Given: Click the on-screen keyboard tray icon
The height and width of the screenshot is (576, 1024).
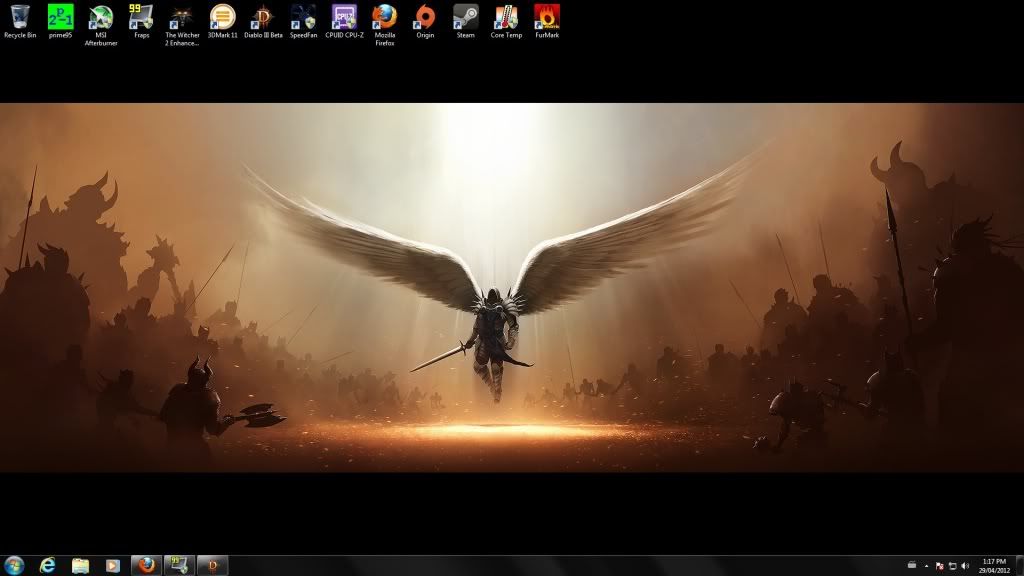Looking at the screenshot, I should [912, 566].
